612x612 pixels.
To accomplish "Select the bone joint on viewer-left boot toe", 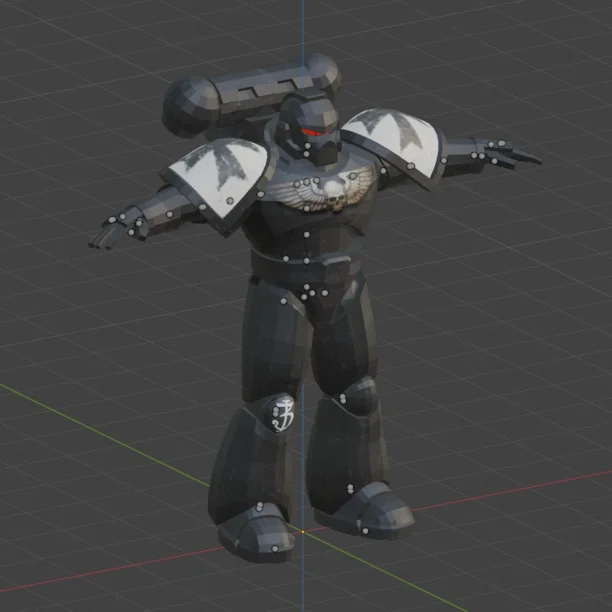I will click(x=275, y=549).
